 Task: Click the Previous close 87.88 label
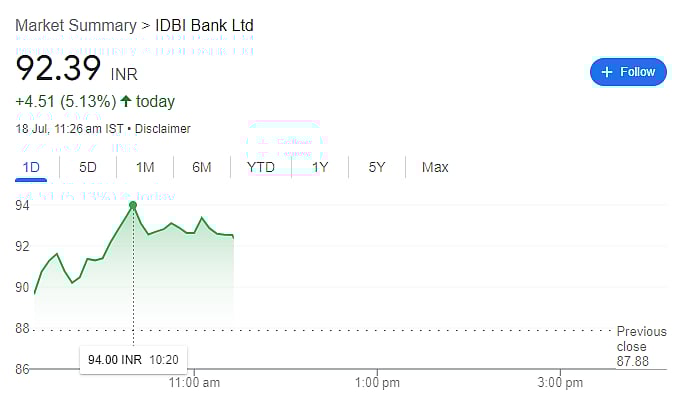click(640, 346)
